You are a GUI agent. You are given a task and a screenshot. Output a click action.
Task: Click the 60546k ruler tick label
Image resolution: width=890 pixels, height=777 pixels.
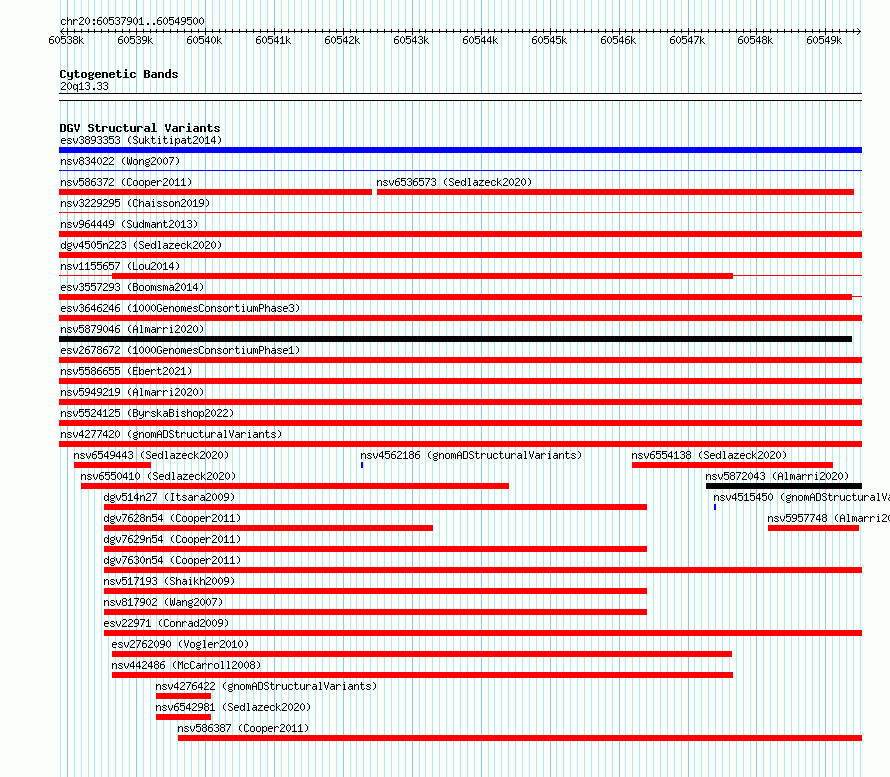618,40
